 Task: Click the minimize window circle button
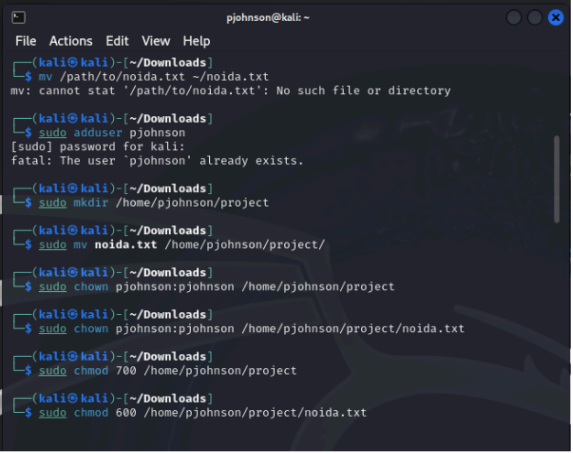(515, 17)
